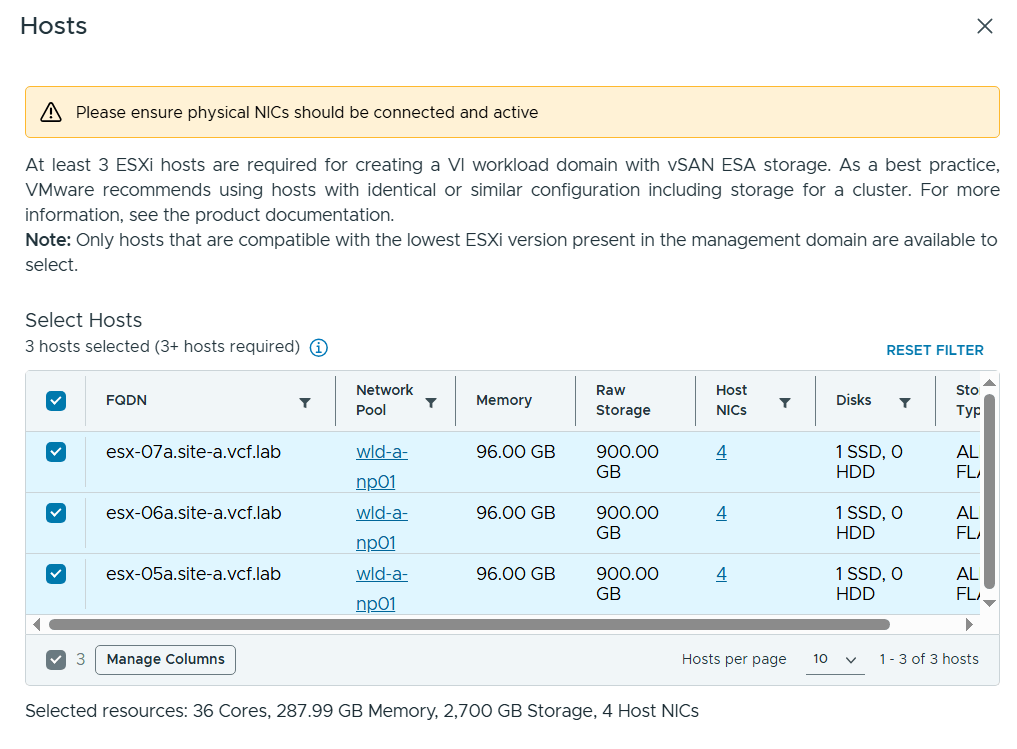Open the FQDN column filter

[x=305, y=402]
